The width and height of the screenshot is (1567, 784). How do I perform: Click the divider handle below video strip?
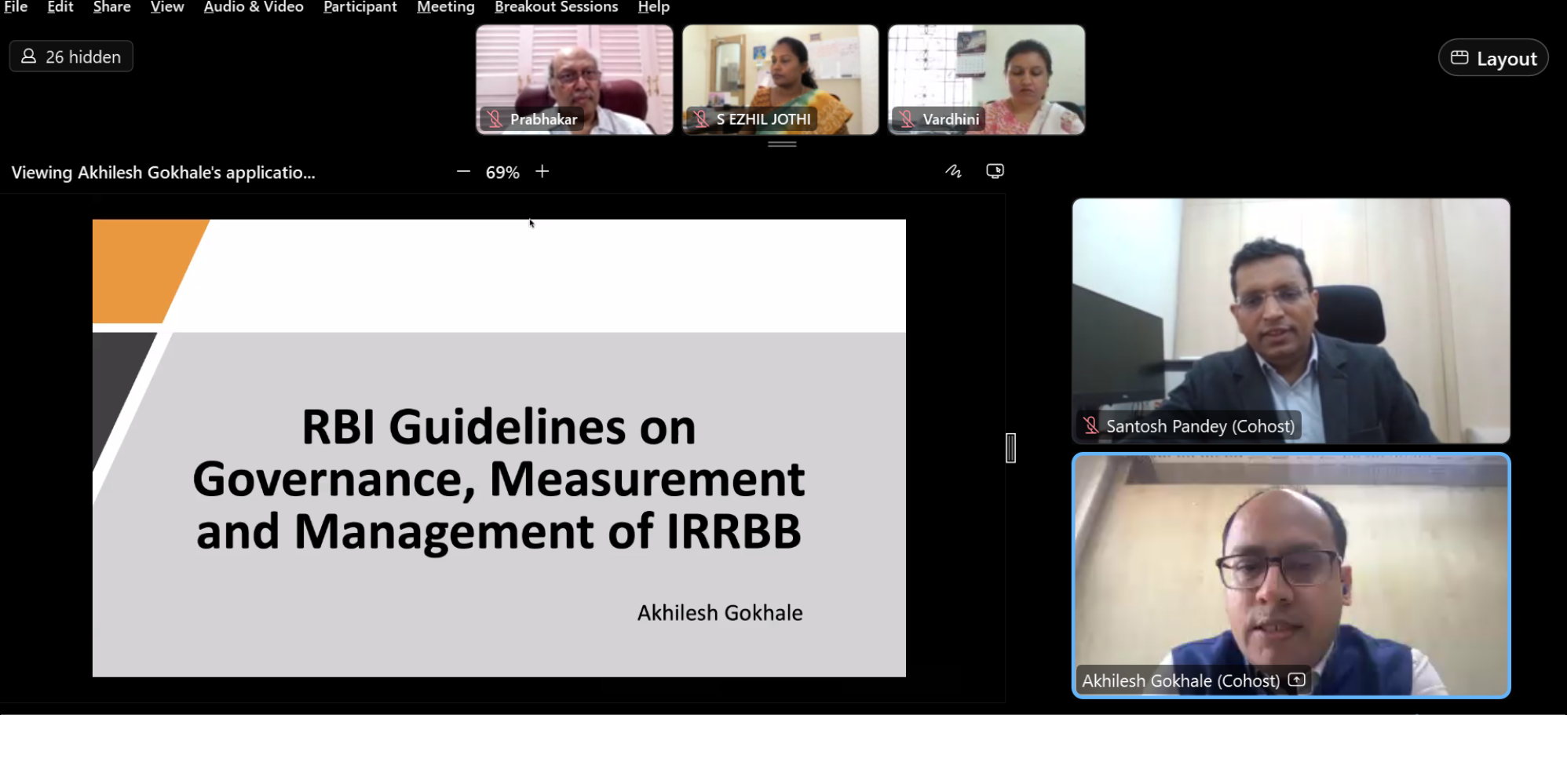point(782,144)
